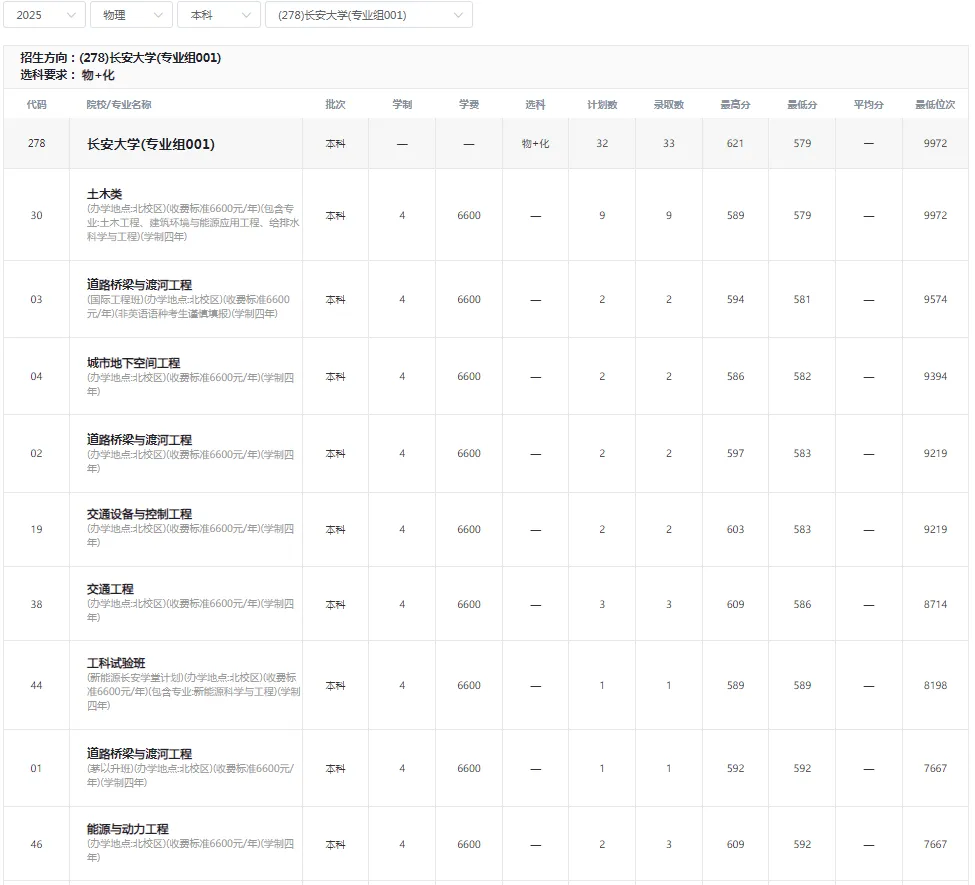
Task: Click the 批次 column header
Action: point(335,104)
